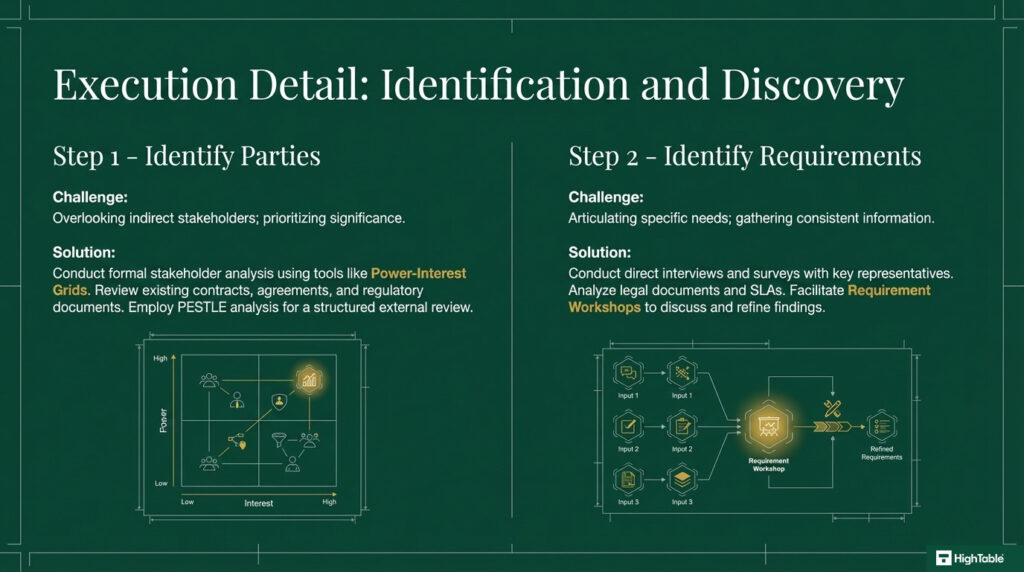Select the gold chevron arrows after the workshop

pos(832,427)
